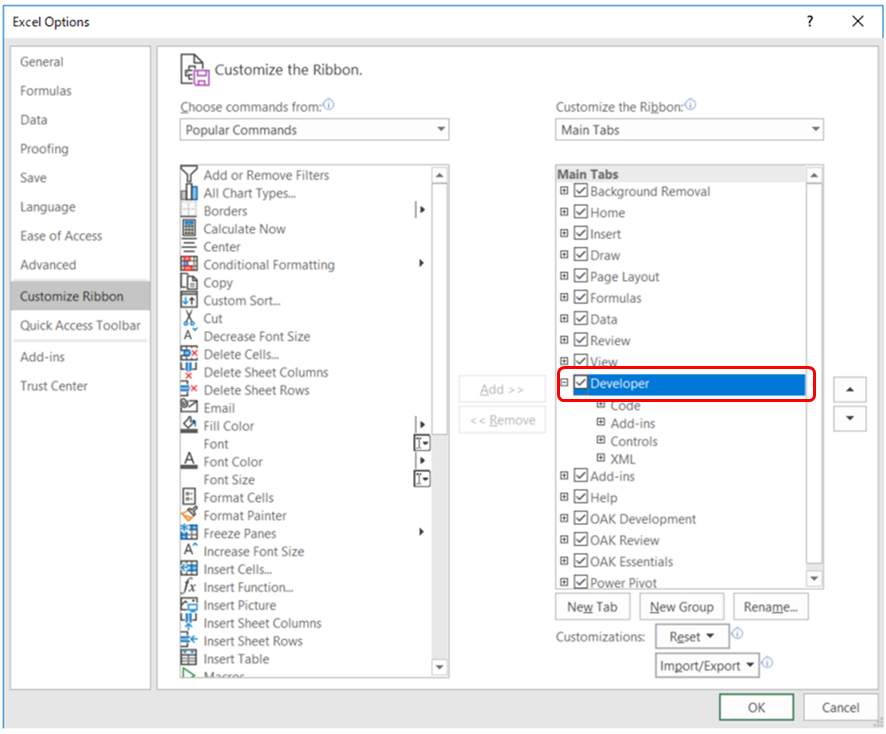Uncheck the Background Removal tab checkbox
Screen dimensions: 886x734
[581, 190]
